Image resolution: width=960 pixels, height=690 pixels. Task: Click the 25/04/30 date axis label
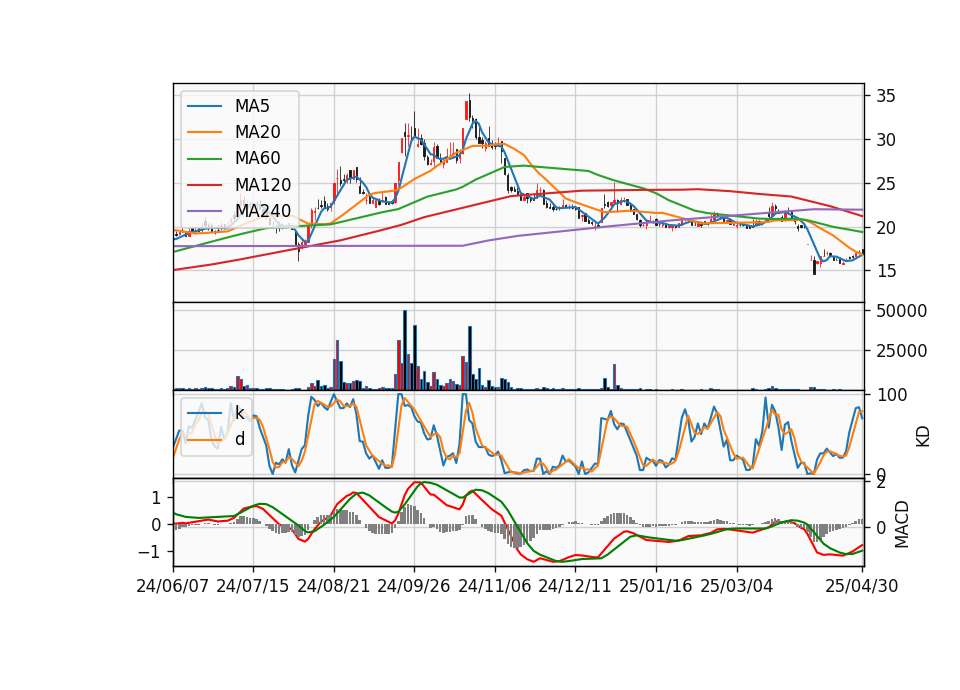(x=862, y=586)
